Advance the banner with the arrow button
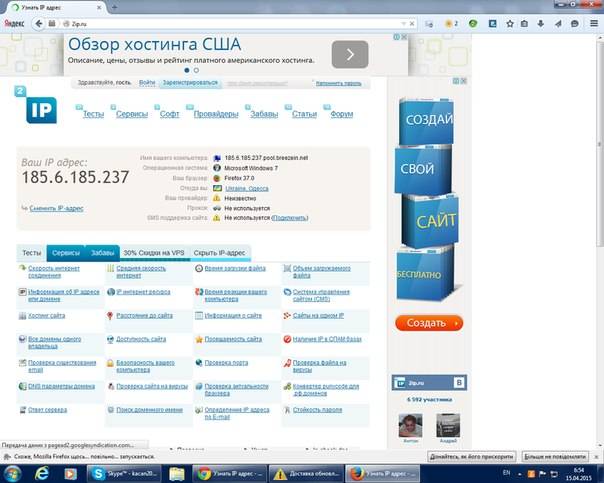 click(x=350, y=54)
